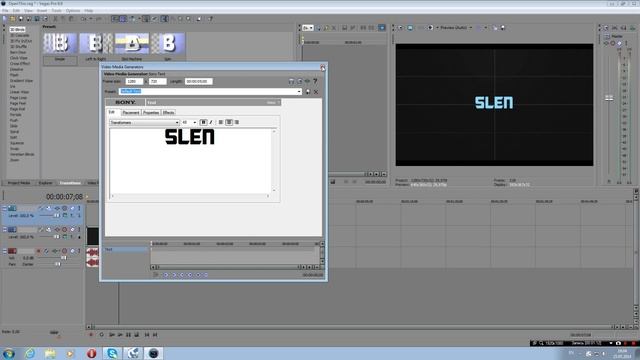This screenshot has height=360, width=640.
Task: Click the Undo arrow in the toolbar
Action: tap(83, 19)
